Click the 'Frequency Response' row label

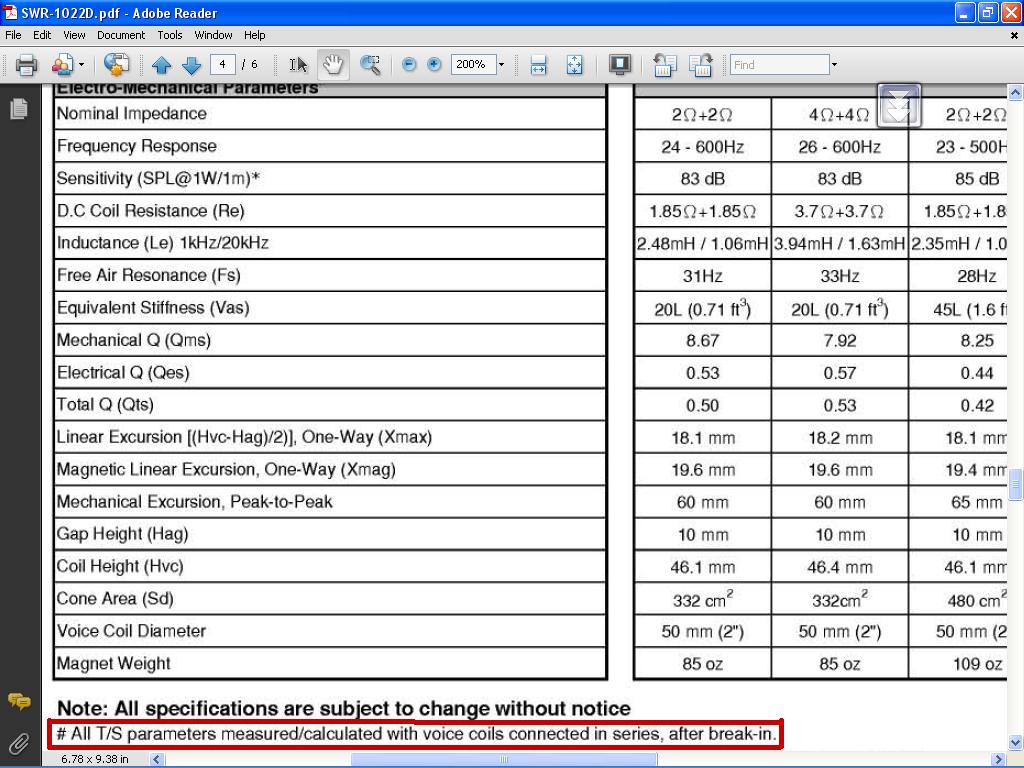coord(136,146)
